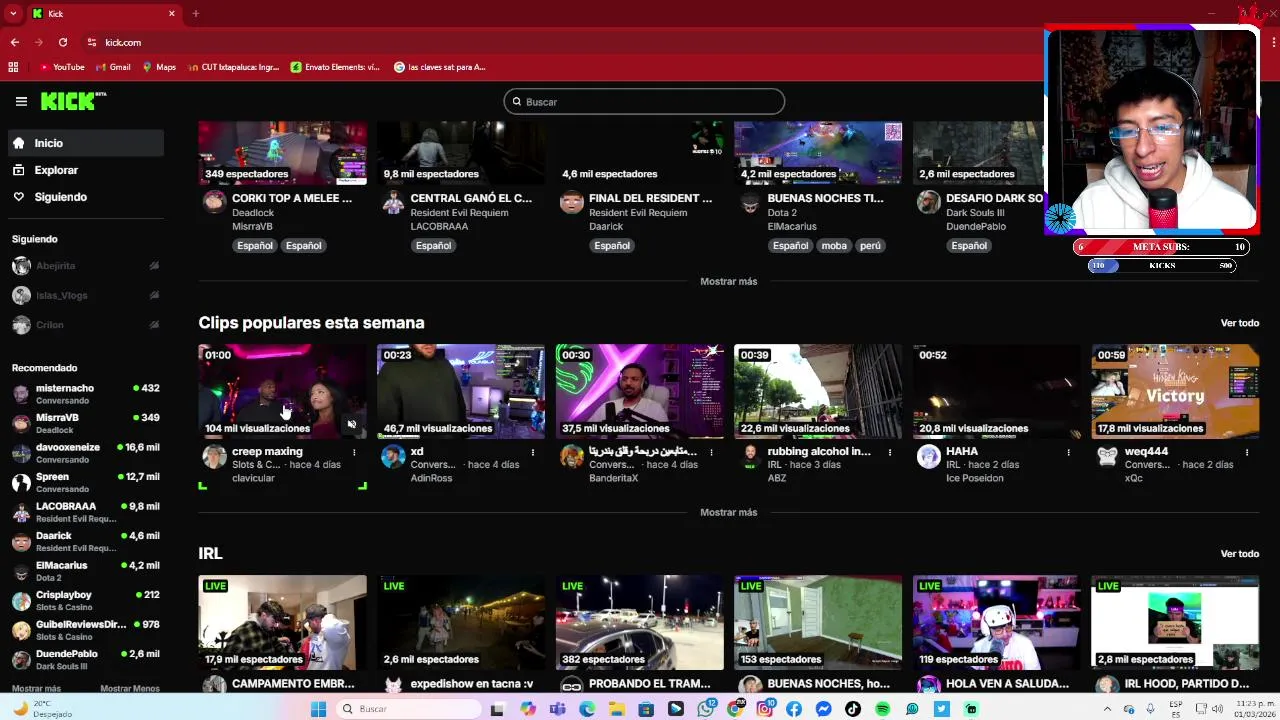
Task: Open options menu for HAHA clip
Action: (x=1068, y=452)
